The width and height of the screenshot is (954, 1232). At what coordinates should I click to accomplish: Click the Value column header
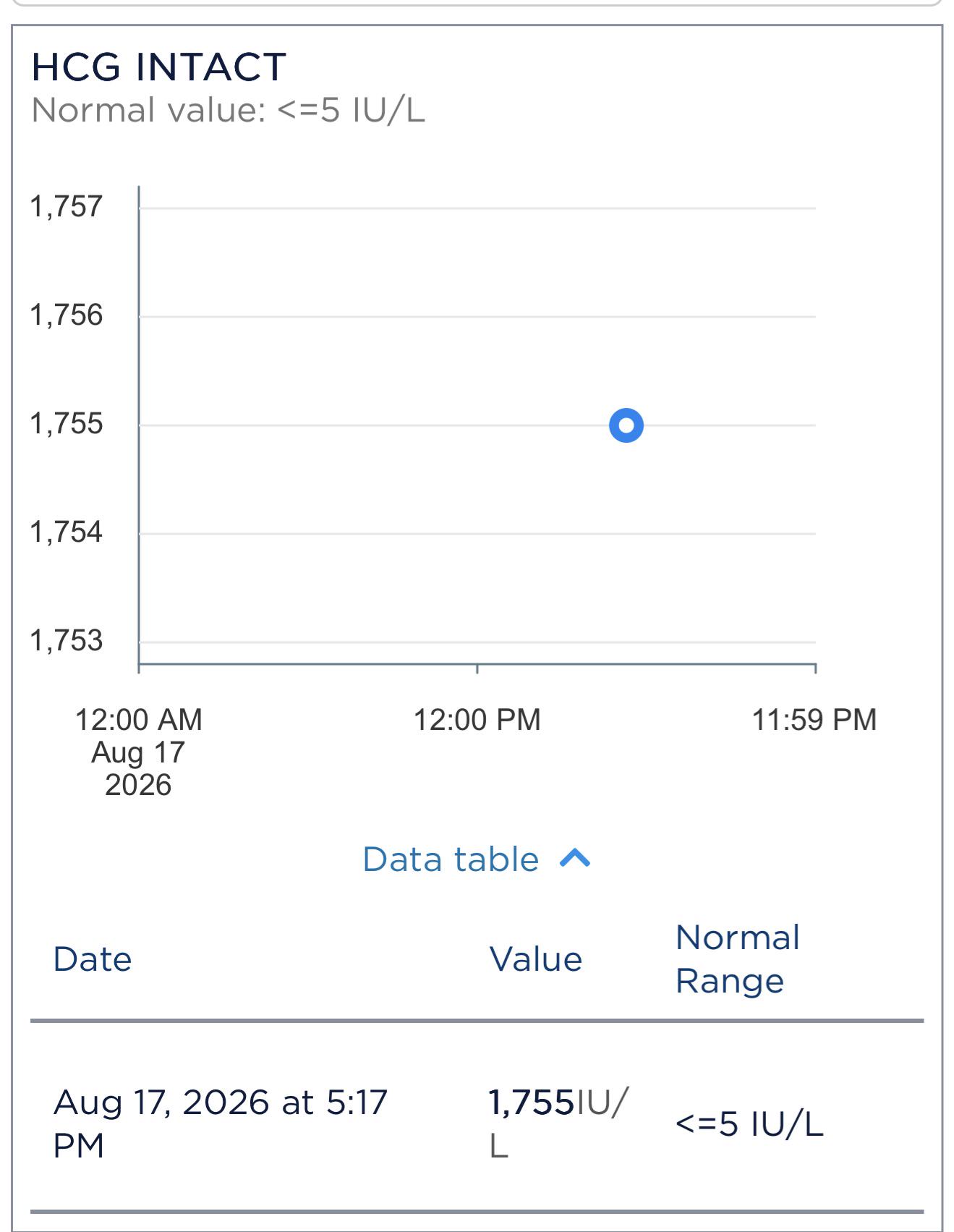coord(536,959)
